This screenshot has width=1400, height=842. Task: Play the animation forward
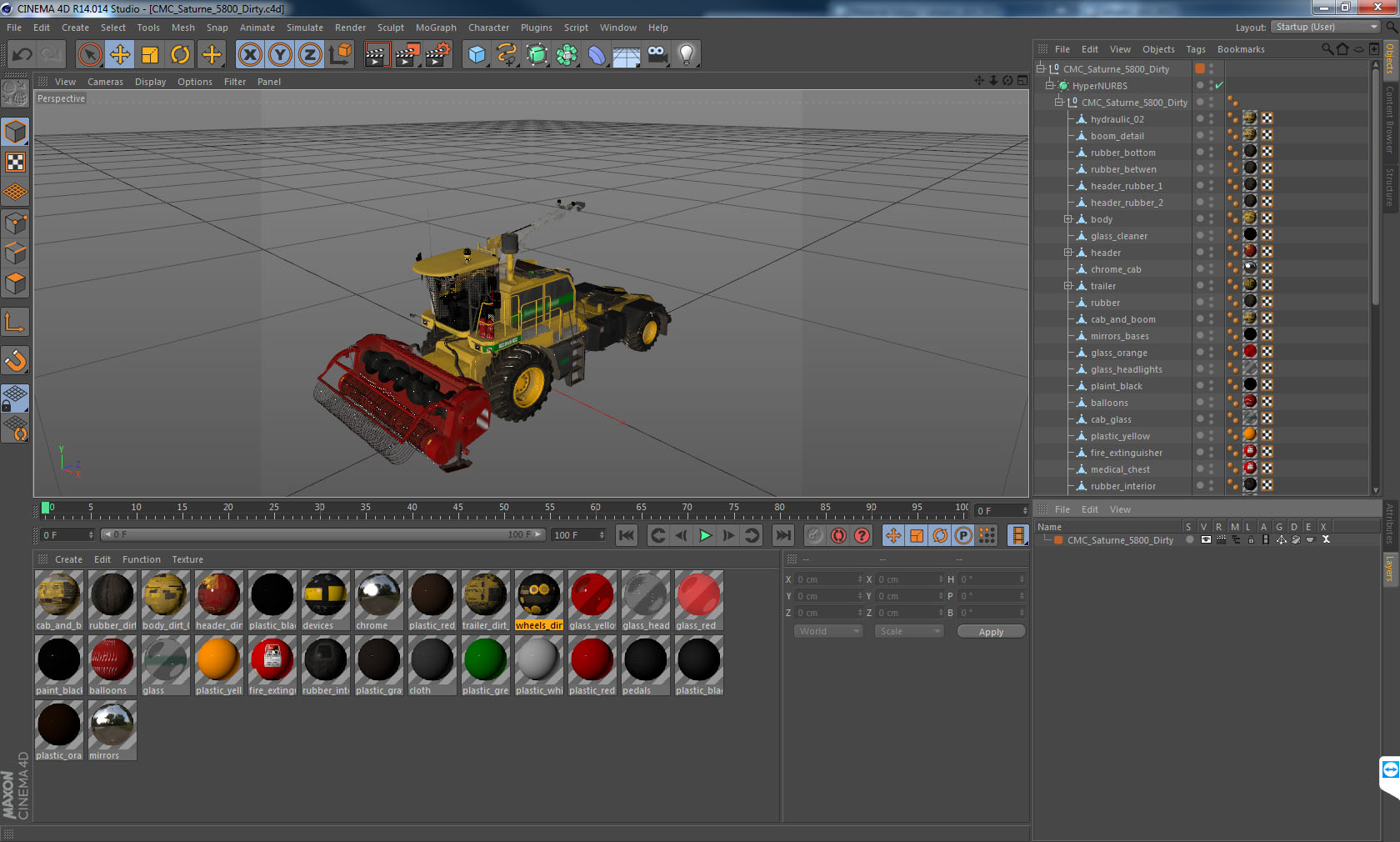(x=705, y=535)
